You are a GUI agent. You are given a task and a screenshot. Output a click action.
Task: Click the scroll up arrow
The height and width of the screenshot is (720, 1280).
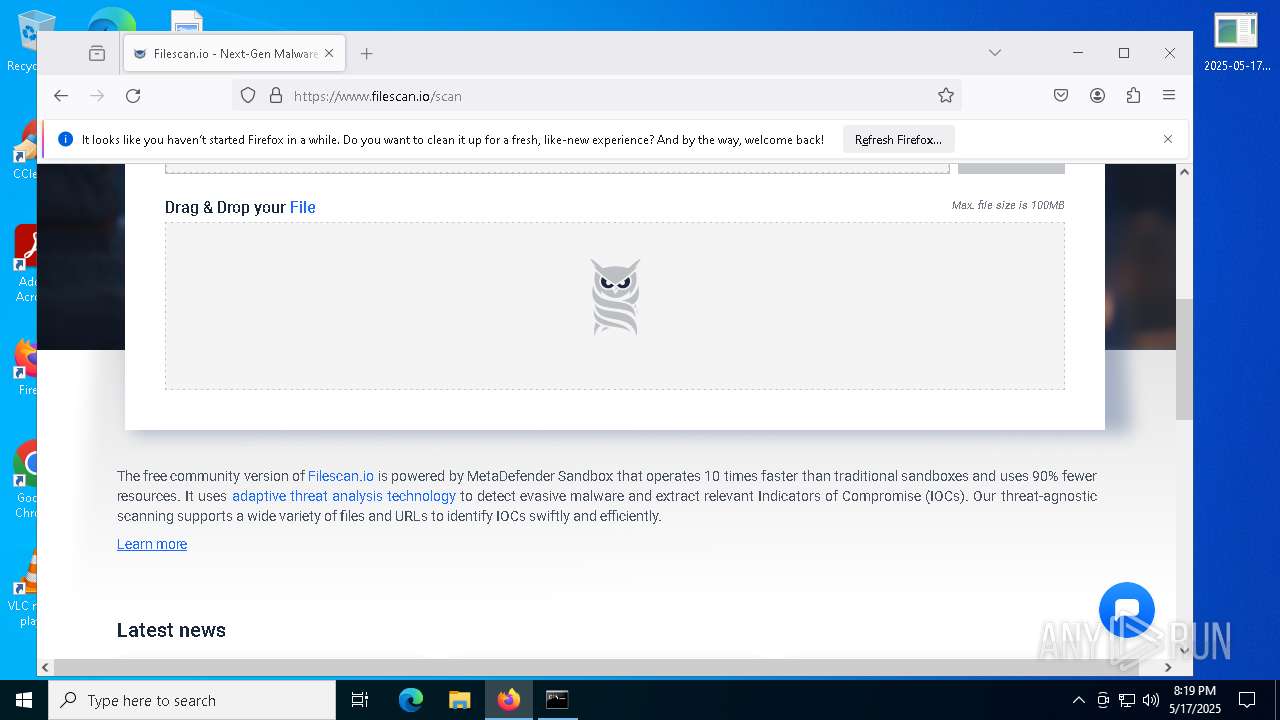pos(1184,172)
